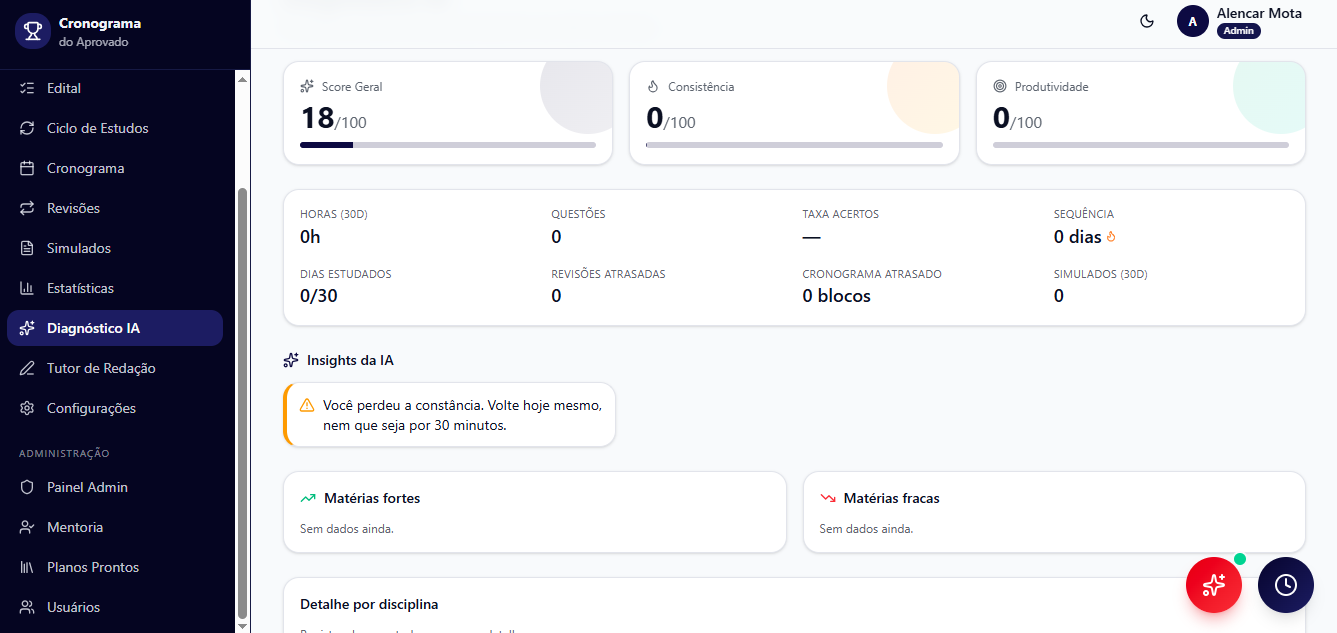Click the Score Geral progress bar

point(448,145)
